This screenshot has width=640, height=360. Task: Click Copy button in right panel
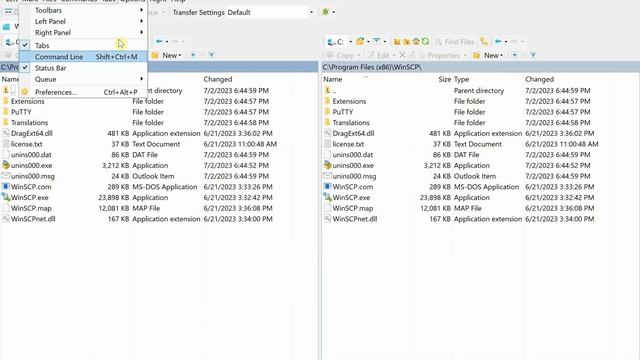coord(344,55)
